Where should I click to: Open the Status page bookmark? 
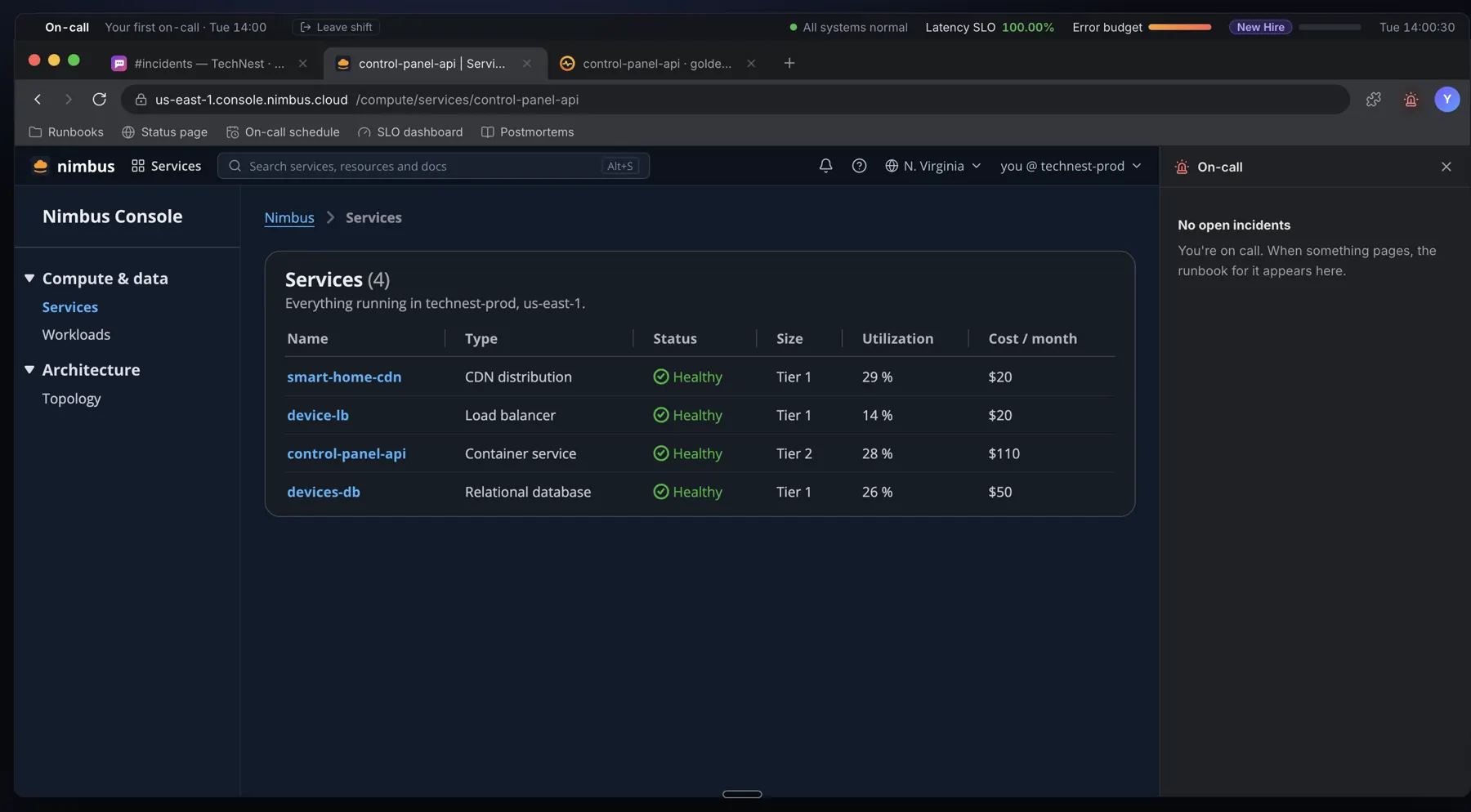point(164,132)
